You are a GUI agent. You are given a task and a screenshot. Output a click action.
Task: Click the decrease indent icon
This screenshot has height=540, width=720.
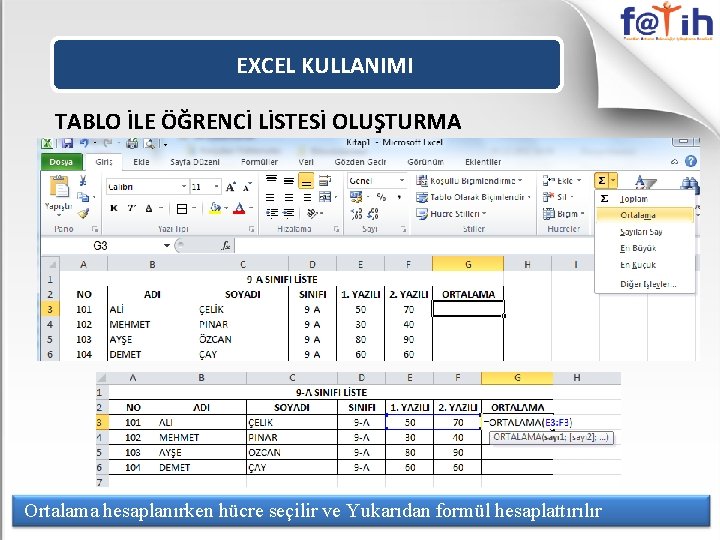pos(272,214)
